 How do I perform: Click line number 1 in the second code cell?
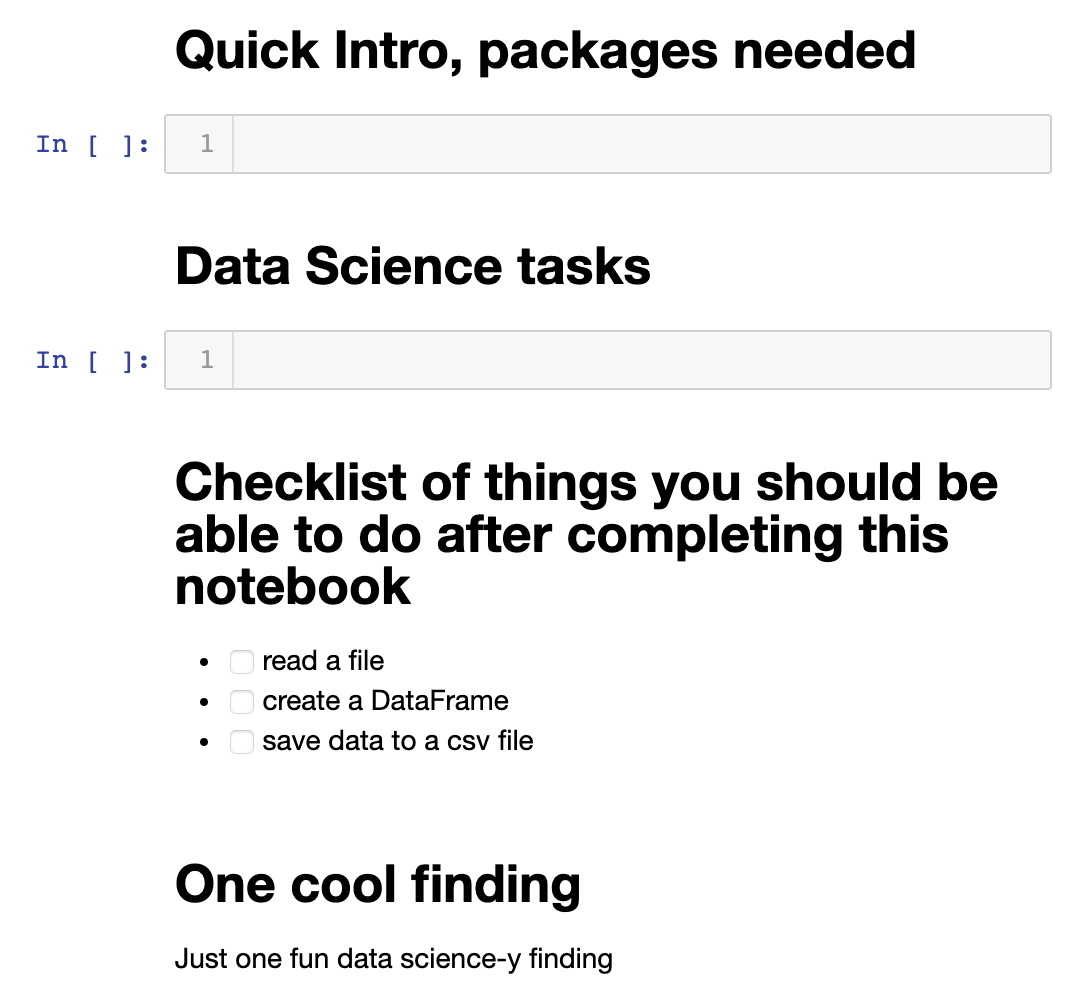coord(206,360)
